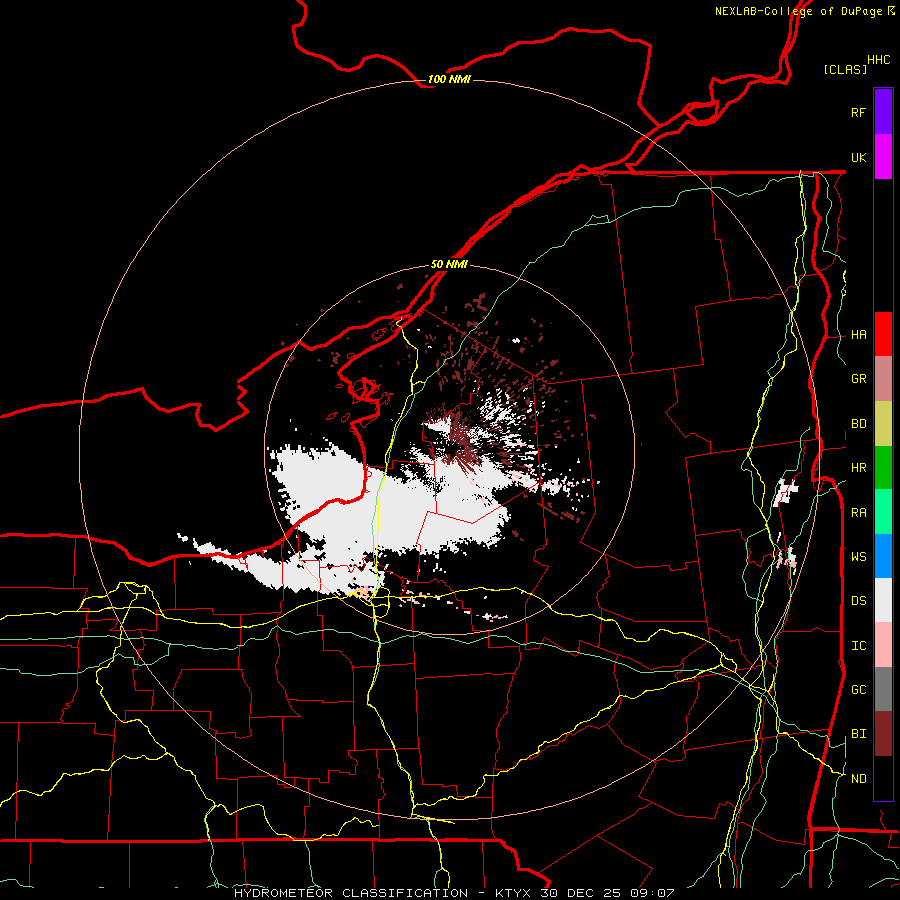
Task: Click the BD legend label
Action: pyautogui.click(x=858, y=424)
